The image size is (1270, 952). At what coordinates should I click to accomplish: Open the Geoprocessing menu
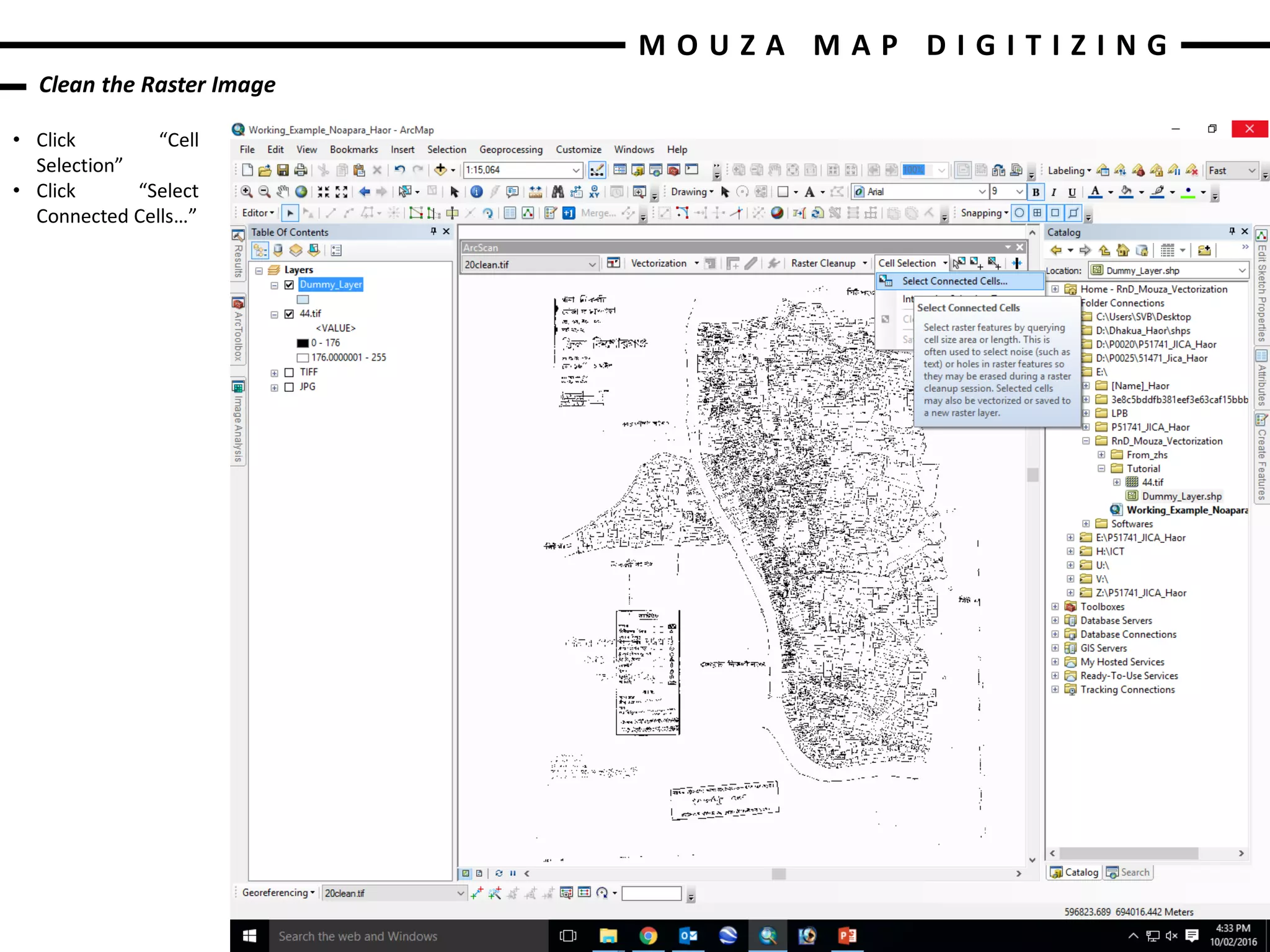pos(510,149)
